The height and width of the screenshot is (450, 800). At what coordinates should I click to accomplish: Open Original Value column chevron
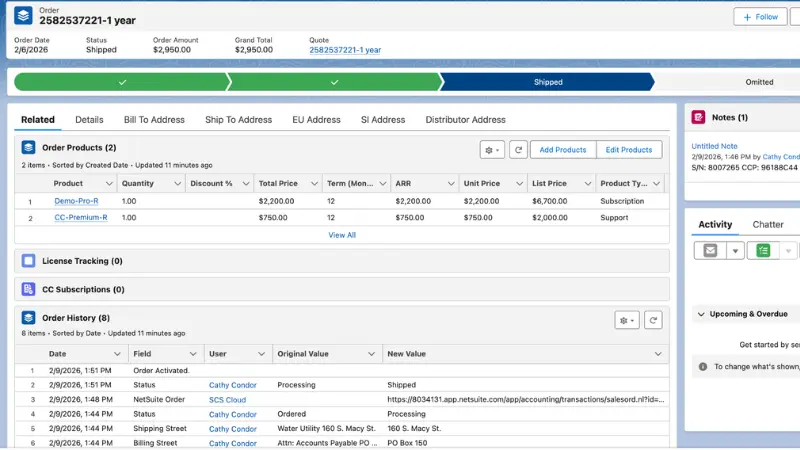point(371,354)
